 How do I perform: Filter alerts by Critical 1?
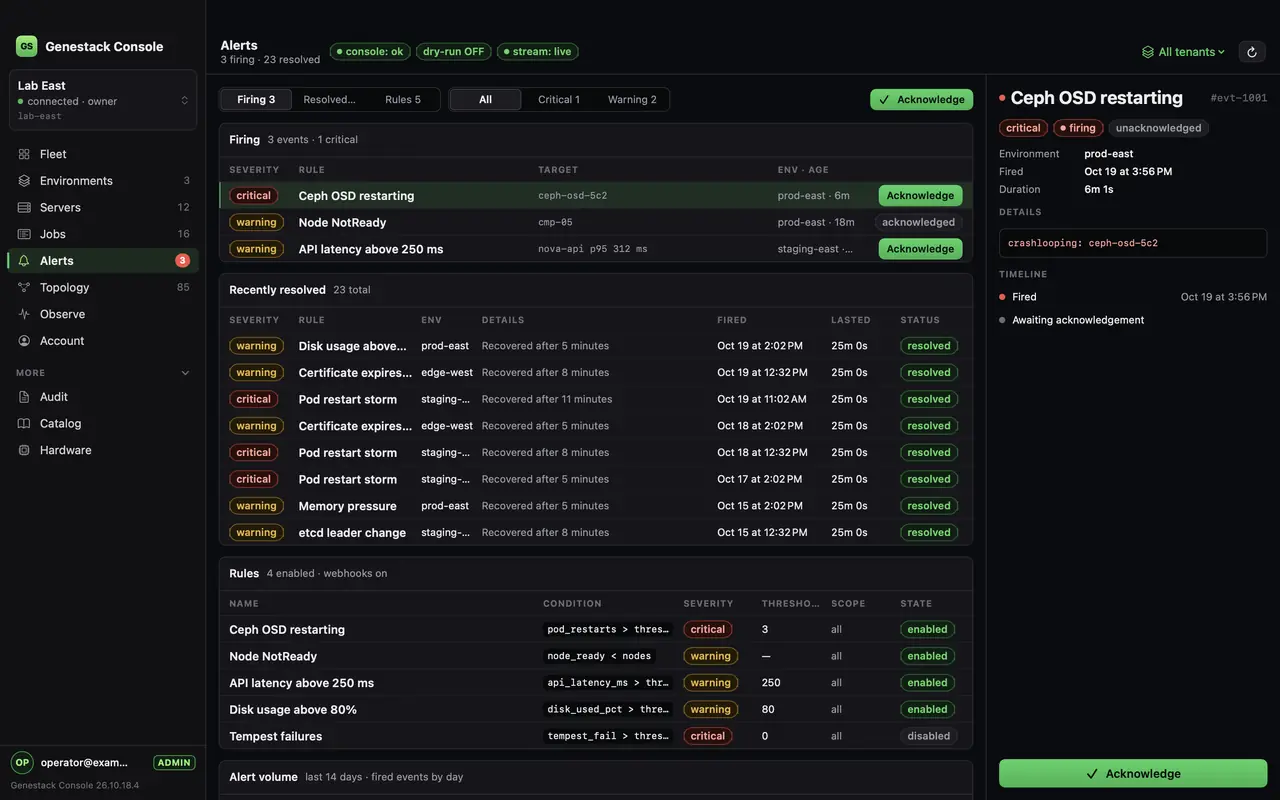click(x=559, y=100)
